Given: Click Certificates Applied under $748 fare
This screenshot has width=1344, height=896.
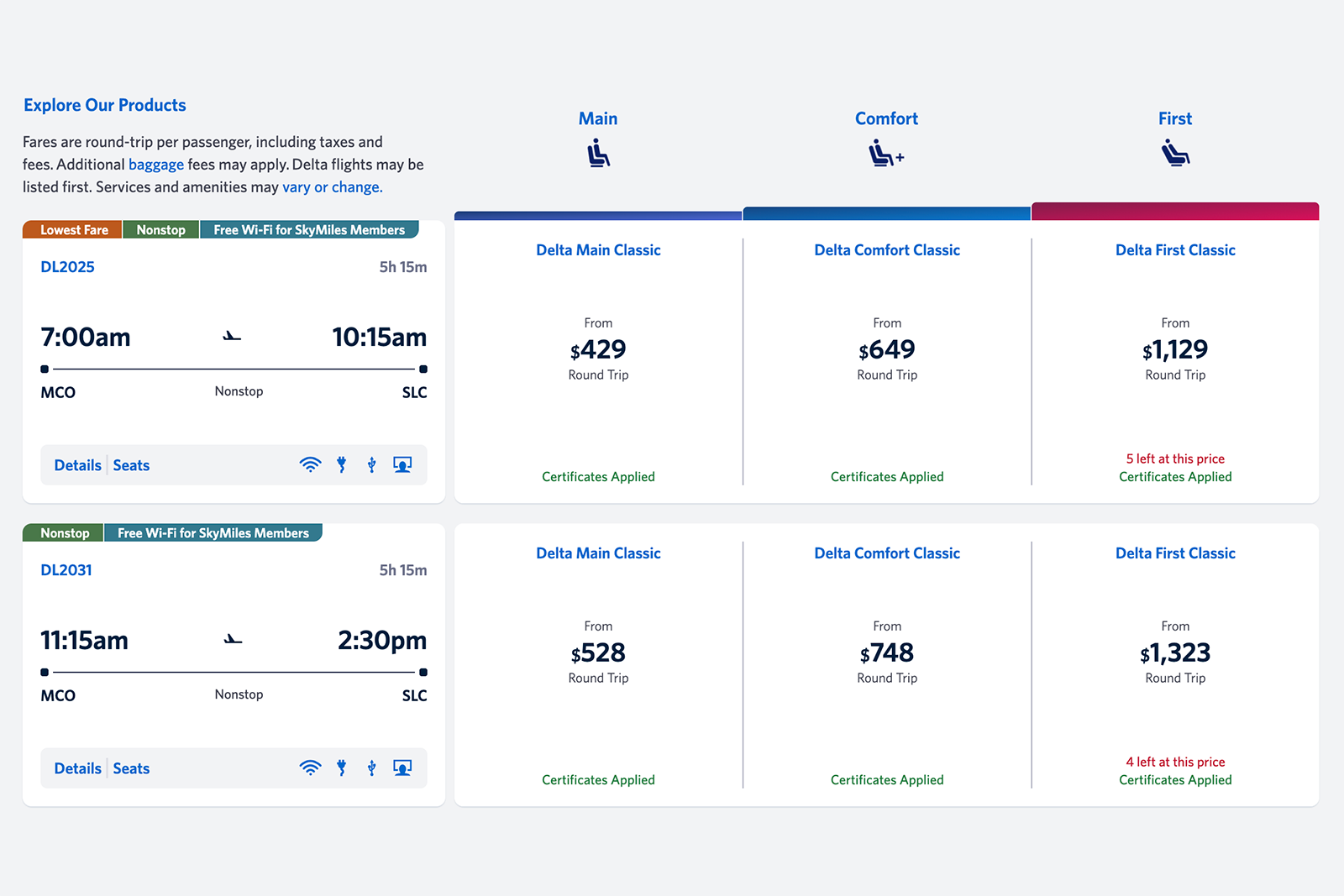Looking at the screenshot, I should [x=887, y=780].
